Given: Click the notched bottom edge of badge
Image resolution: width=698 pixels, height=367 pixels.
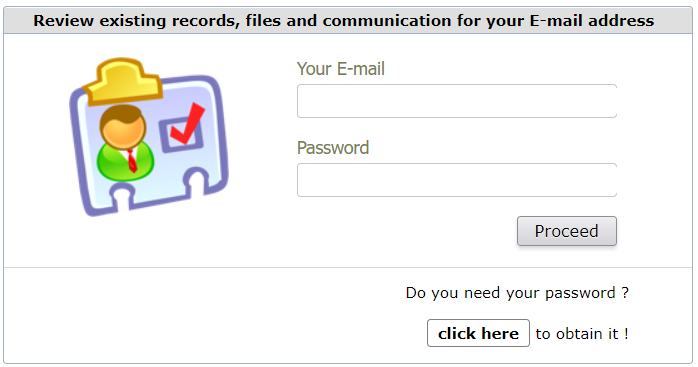Looking at the screenshot, I should [x=160, y=192].
